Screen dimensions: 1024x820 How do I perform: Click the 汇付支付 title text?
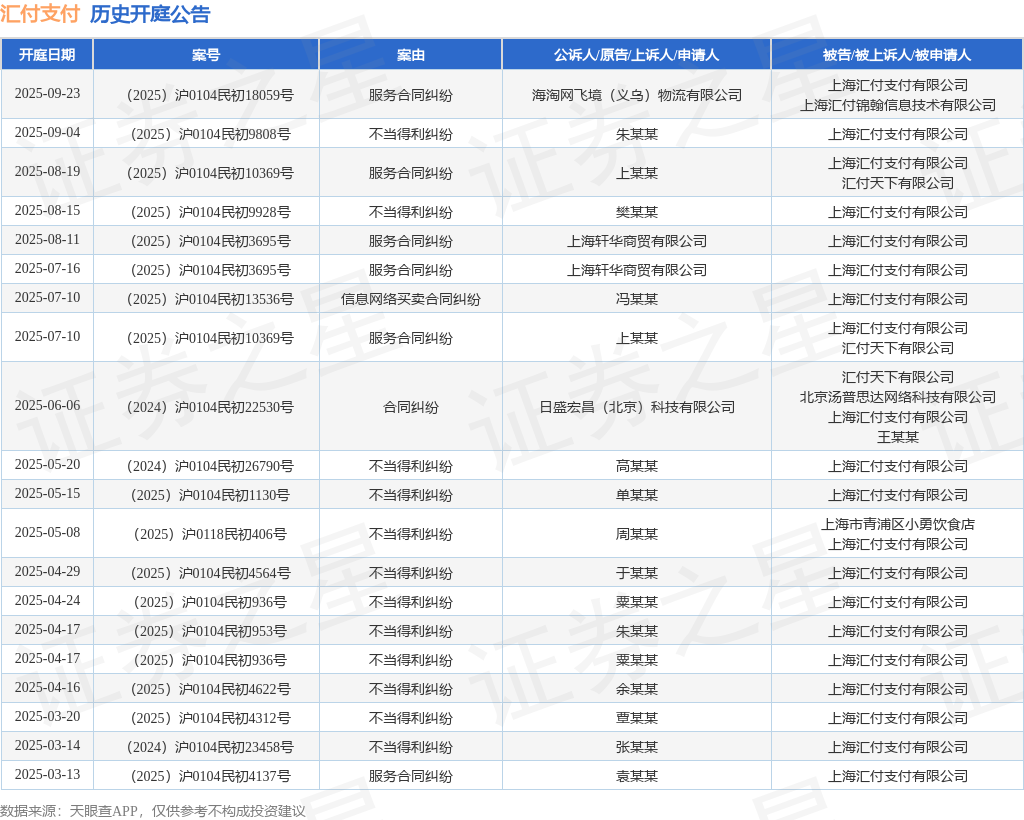point(40,14)
